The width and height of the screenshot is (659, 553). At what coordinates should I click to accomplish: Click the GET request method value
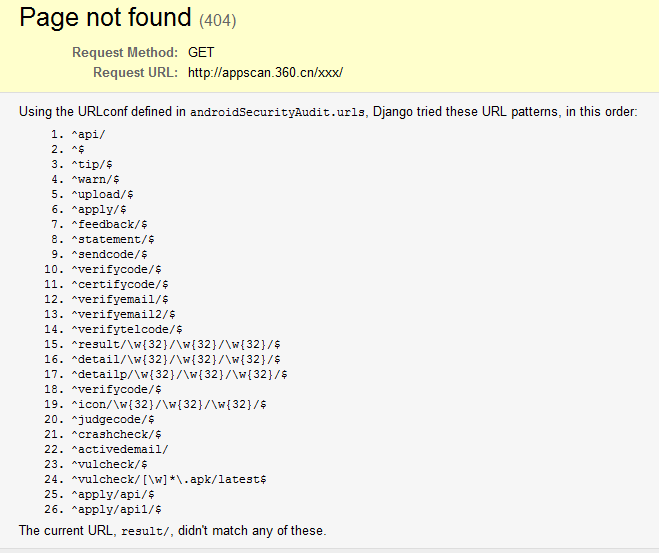[x=201, y=53]
